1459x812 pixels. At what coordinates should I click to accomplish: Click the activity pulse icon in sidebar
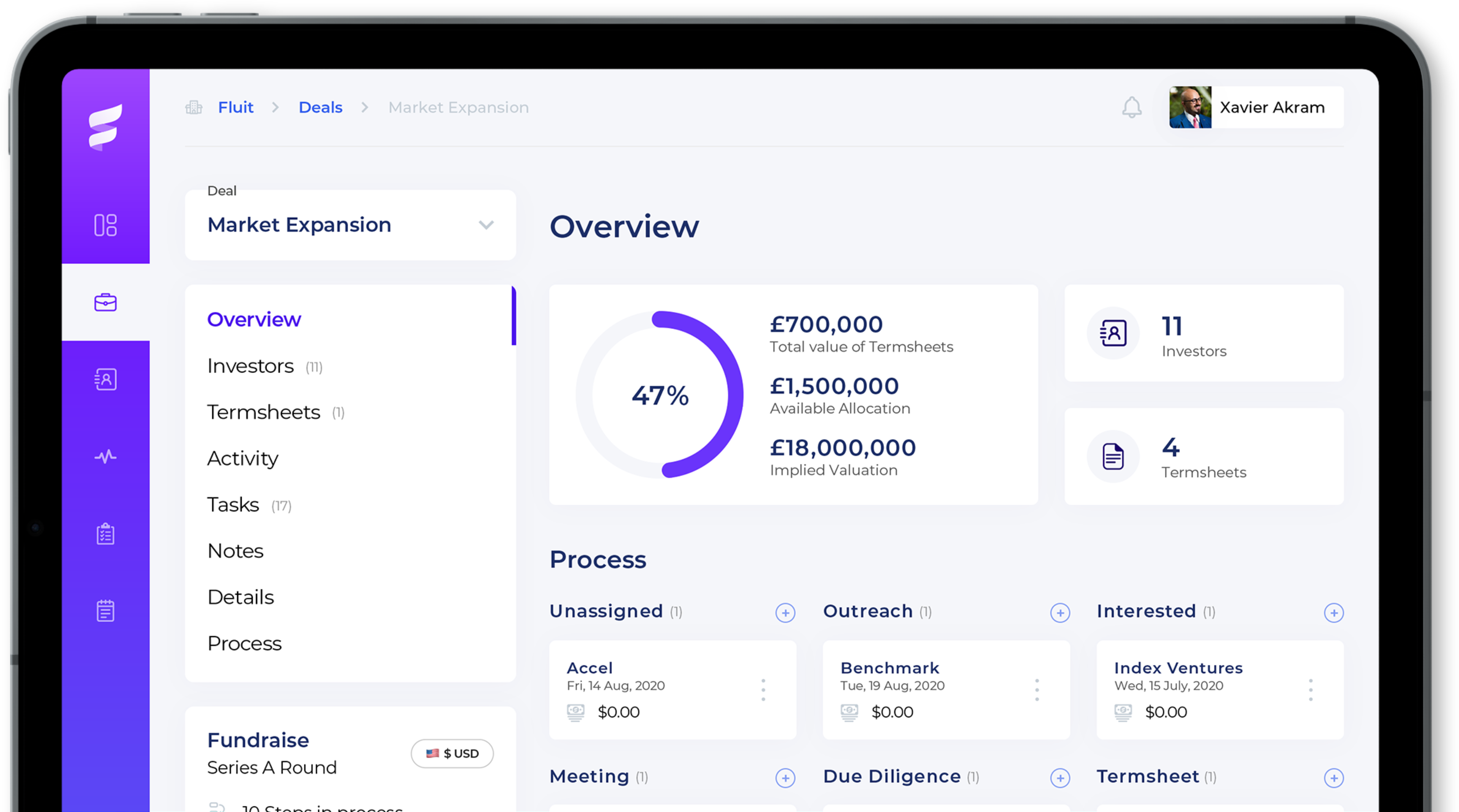coord(105,456)
